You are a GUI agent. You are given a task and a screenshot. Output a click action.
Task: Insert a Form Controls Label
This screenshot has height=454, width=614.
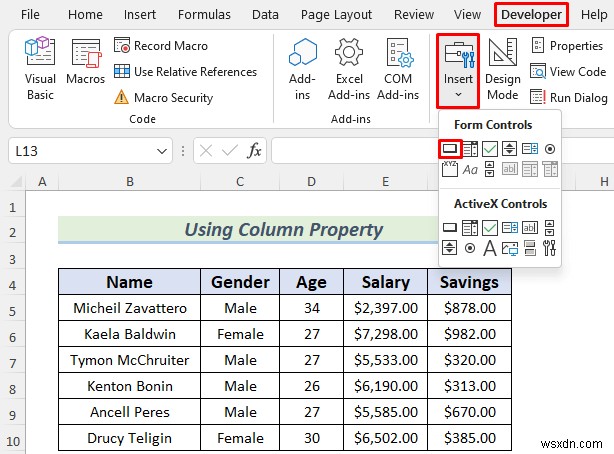(x=470, y=170)
